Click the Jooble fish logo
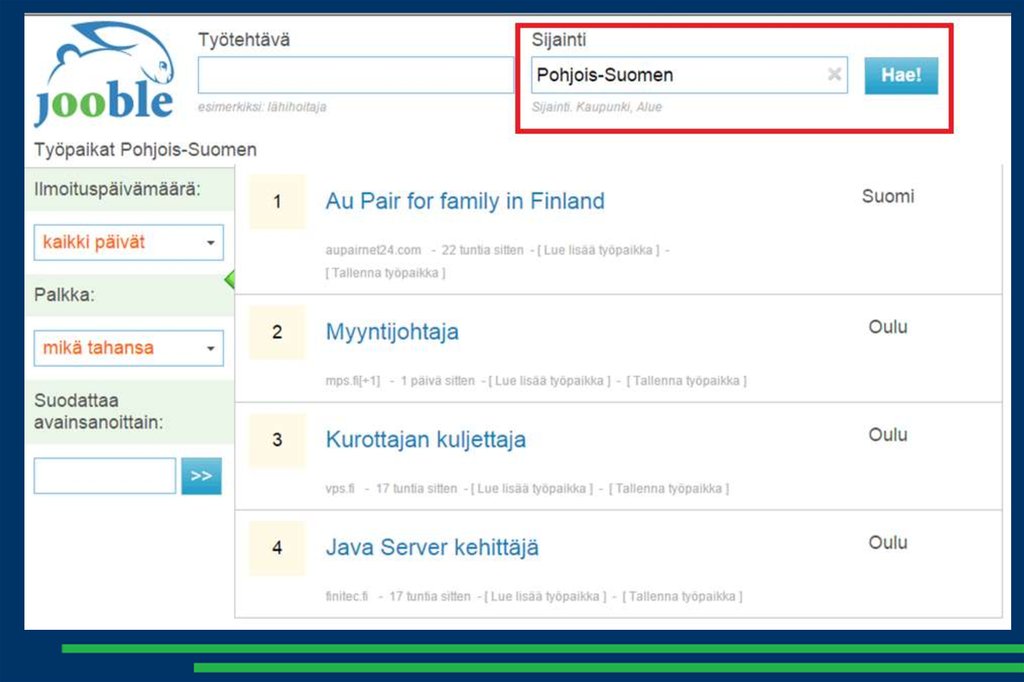 click(103, 74)
